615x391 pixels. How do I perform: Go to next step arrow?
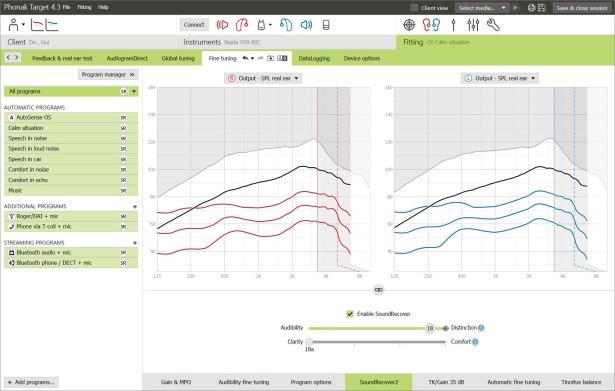pos(16,58)
